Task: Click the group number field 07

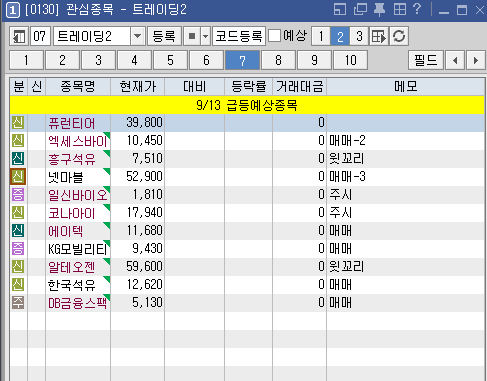Action: (x=40, y=36)
